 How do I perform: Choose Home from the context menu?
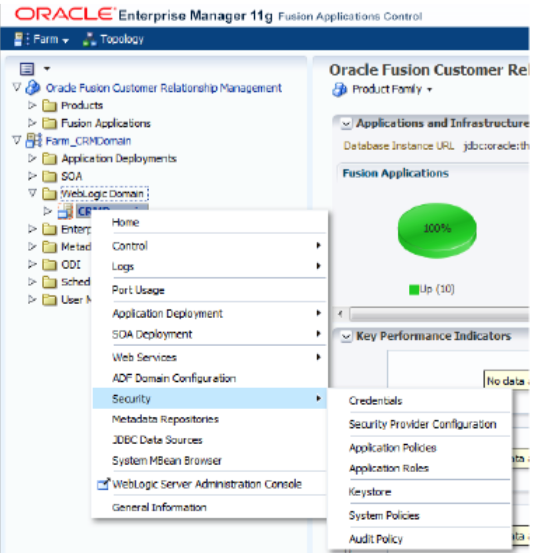pyautogui.click(x=210, y=223)
